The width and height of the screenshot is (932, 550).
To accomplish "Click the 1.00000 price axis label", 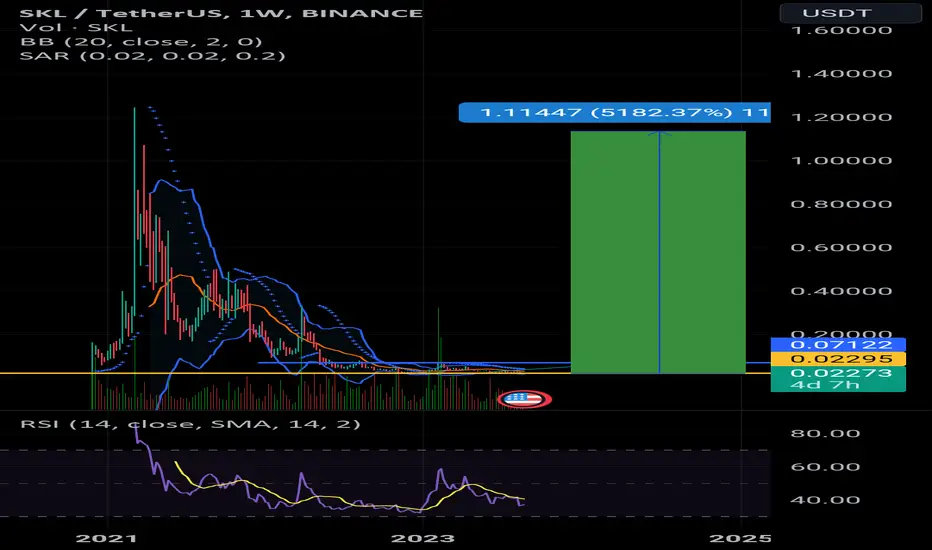I will [842, 161].
